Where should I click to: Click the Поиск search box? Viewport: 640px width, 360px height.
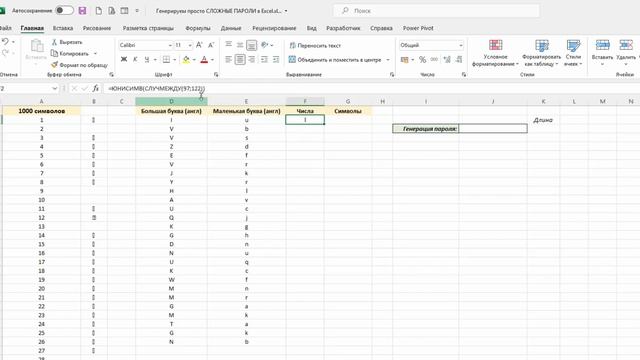point(436,11)
